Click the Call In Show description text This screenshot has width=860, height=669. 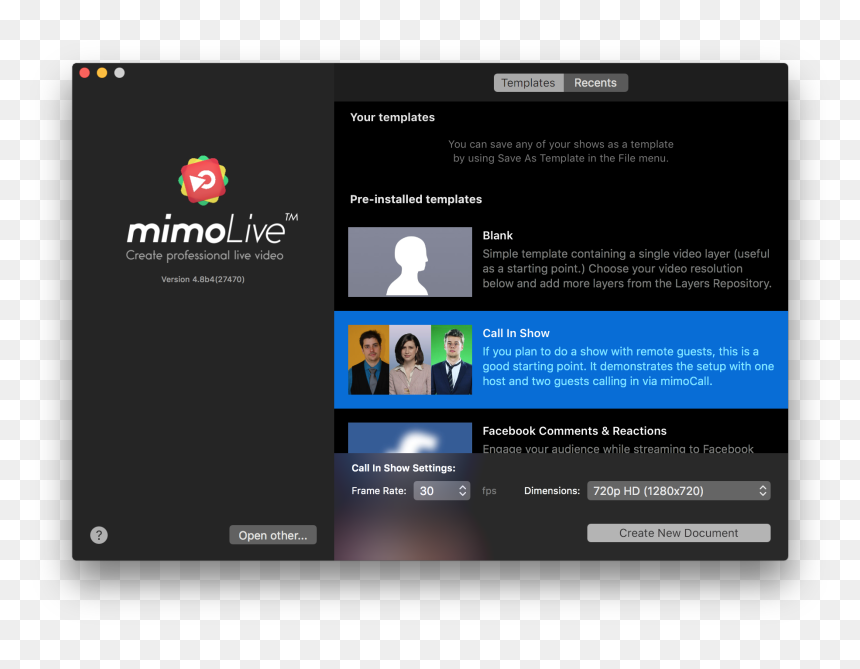click(629, 366)
